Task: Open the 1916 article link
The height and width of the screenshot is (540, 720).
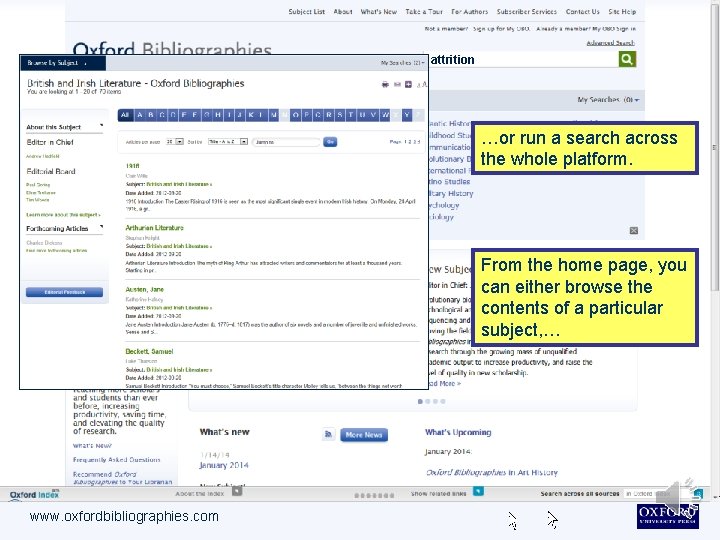Action: tap(132, 166)
